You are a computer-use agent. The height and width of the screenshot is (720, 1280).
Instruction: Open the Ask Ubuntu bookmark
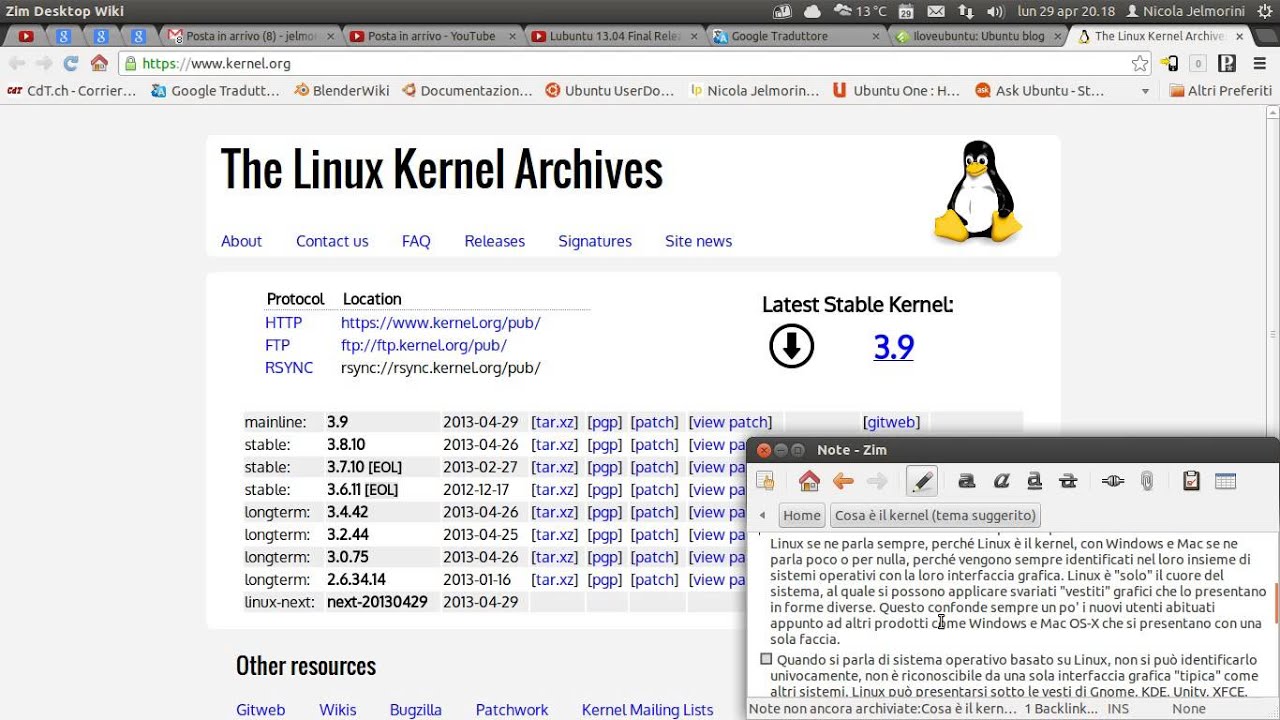coord(1040,91)
